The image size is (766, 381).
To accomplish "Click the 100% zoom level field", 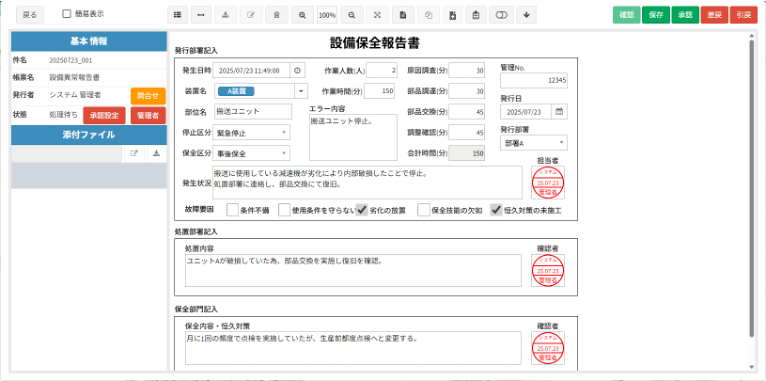I will (327, 15).
